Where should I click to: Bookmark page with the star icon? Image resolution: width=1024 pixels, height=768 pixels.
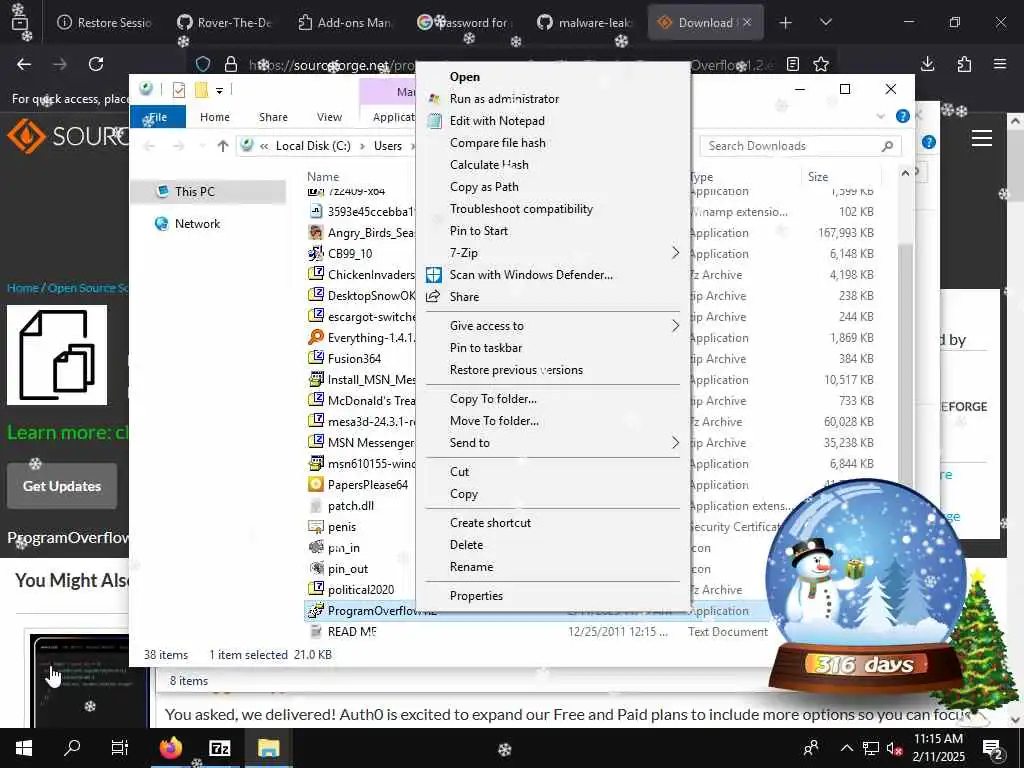click(821, 64)
